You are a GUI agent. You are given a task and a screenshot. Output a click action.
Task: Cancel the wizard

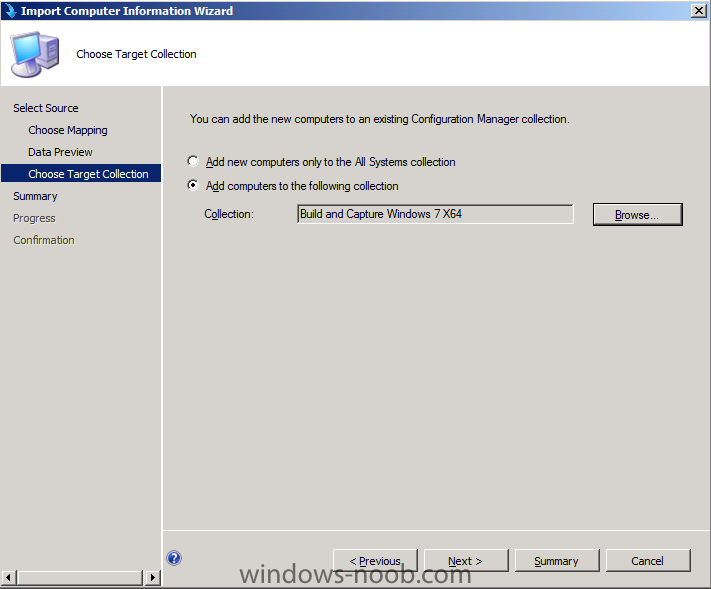pos(648,561)
